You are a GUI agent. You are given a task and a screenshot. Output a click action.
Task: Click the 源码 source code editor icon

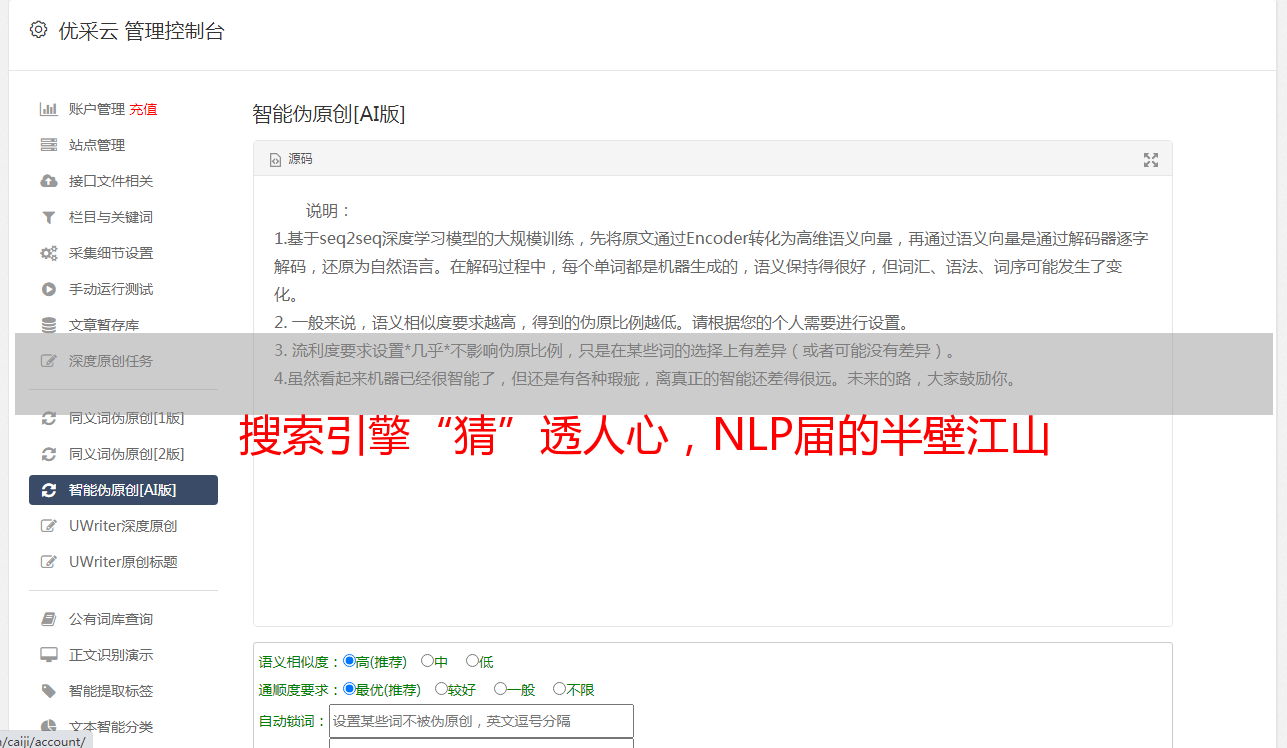tap(275, 160)
